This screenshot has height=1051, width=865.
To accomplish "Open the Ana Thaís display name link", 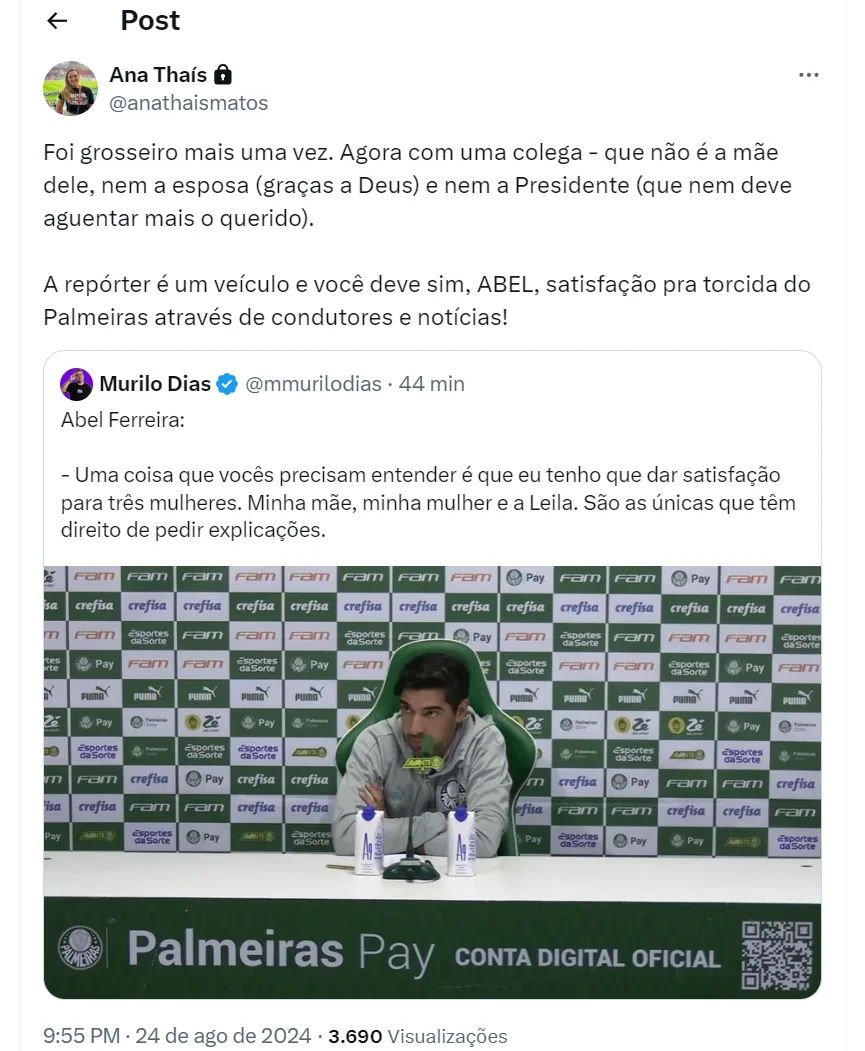I will pyautogui.click(x=158, y=75).
